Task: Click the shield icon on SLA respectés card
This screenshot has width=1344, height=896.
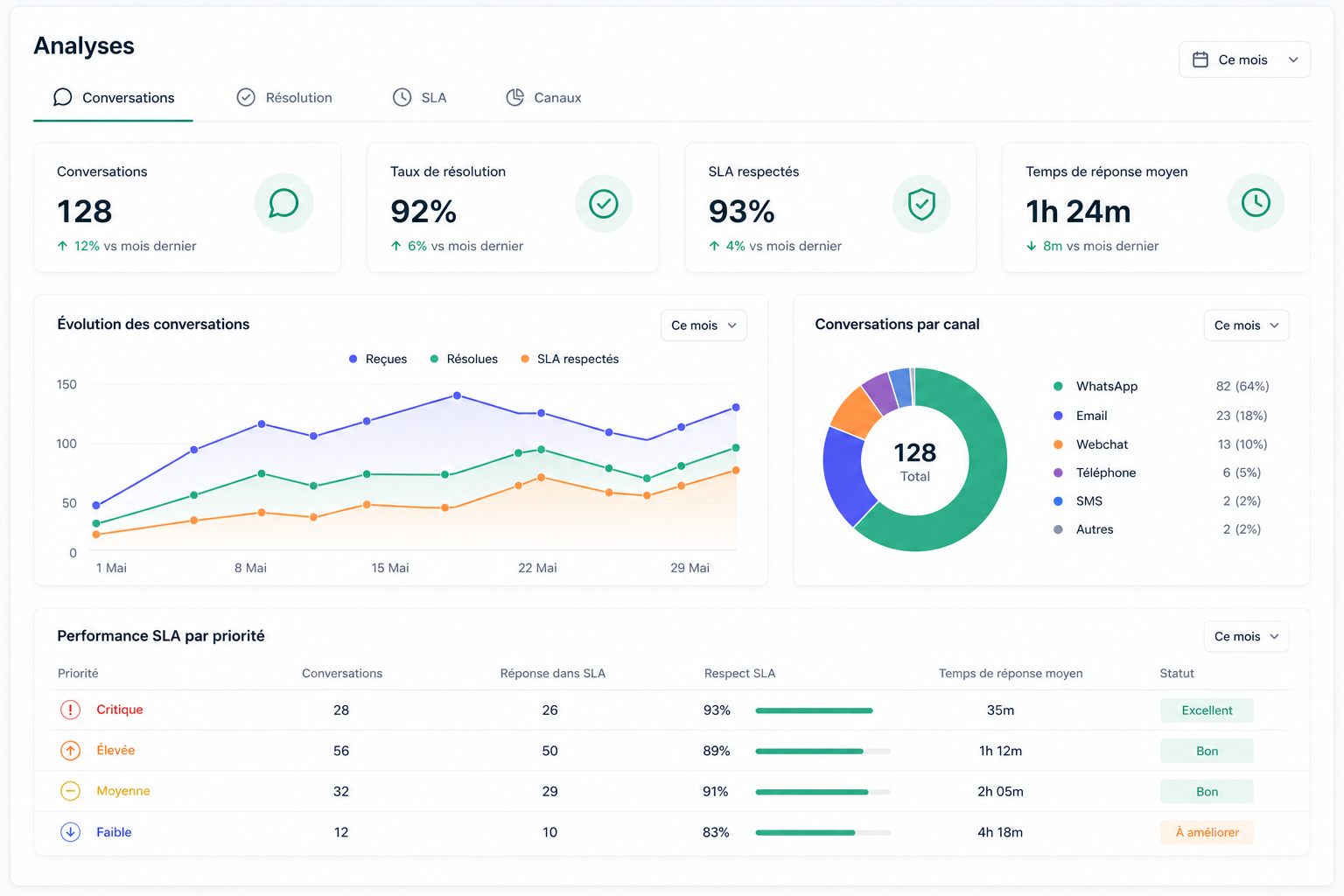Action: (x=921, y=203)
